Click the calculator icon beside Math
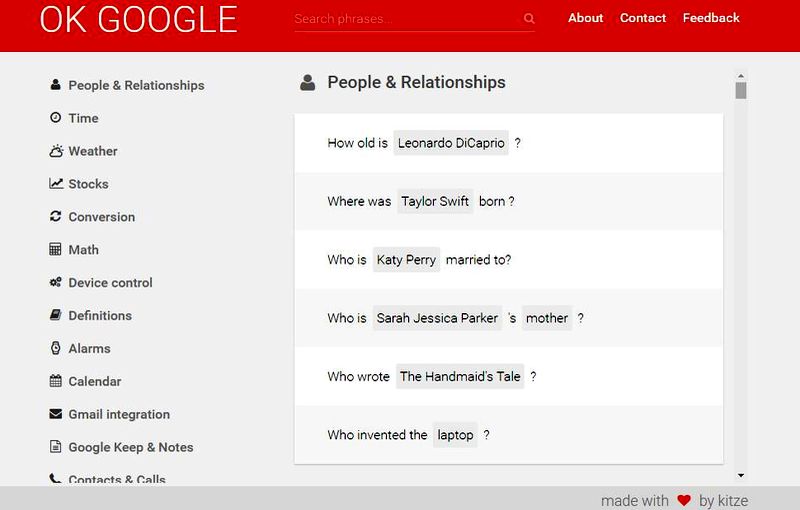800x510 pixels. pyautogui.click(x=55, y=249)
